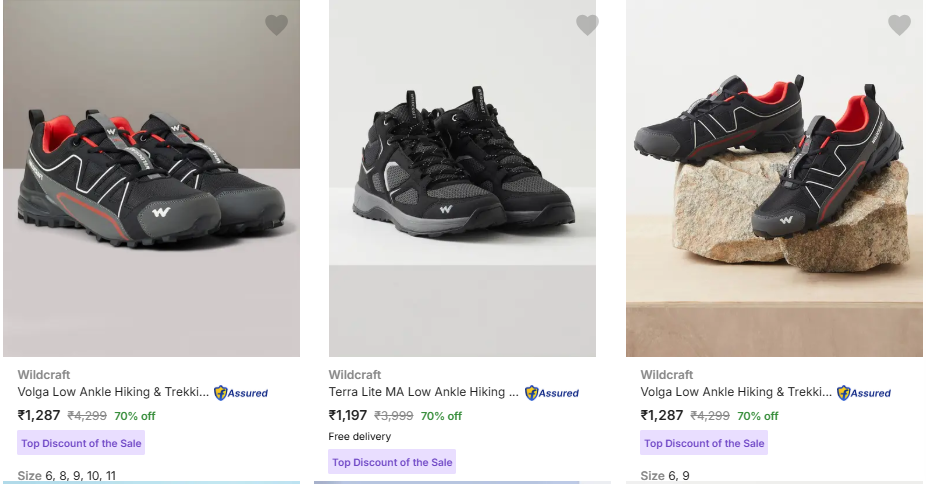Open Terra Lite MA Low Ankle title
This screenshot has height=484, width=926.
pos(424,392)
